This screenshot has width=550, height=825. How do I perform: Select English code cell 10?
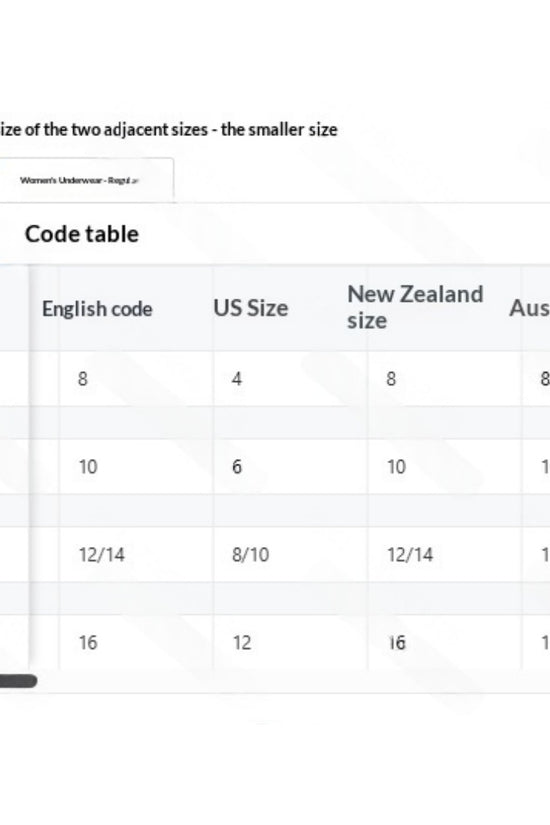click(x=88, y=467)
